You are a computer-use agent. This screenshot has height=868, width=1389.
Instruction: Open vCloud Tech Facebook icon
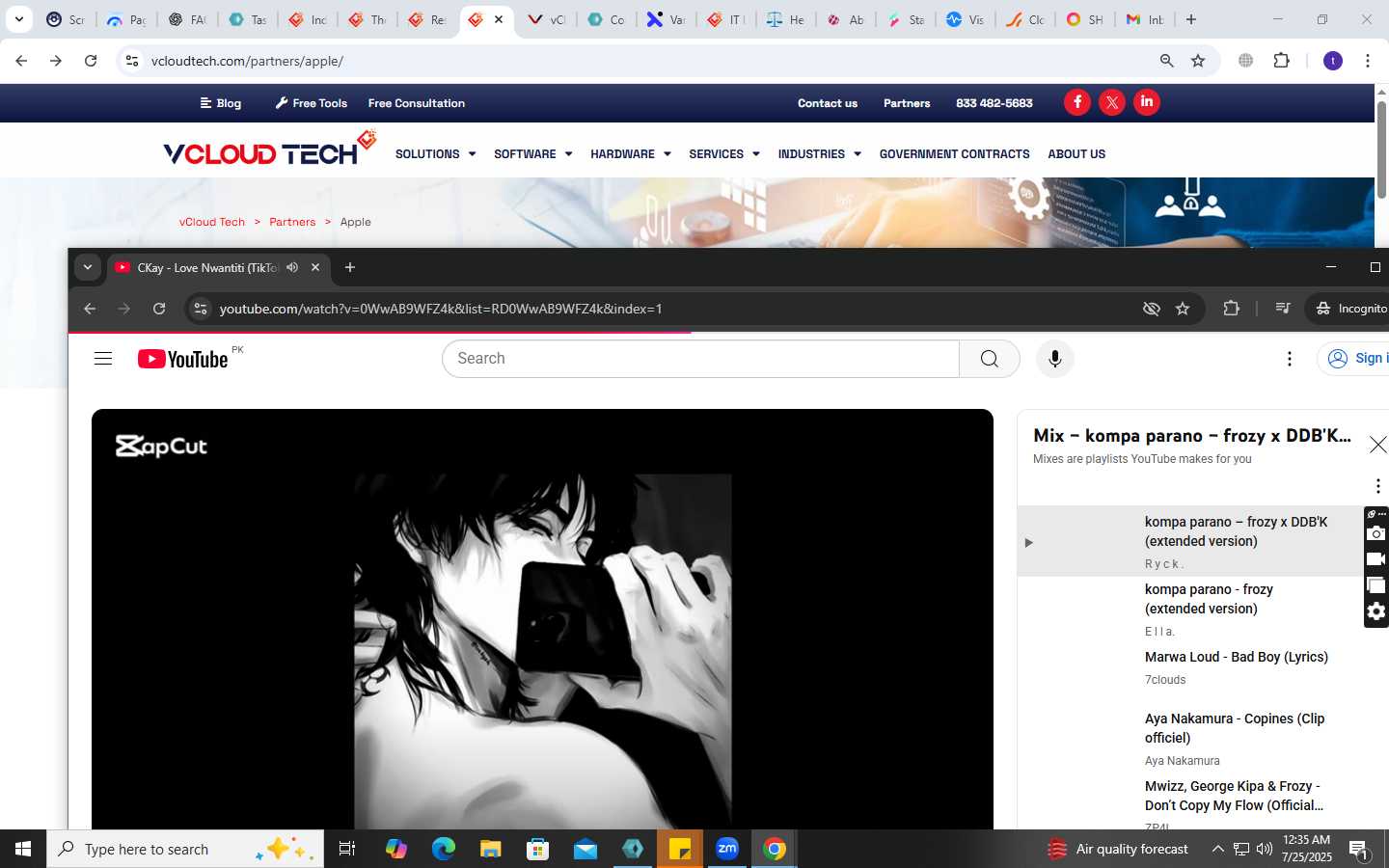tap(1077, 102)
